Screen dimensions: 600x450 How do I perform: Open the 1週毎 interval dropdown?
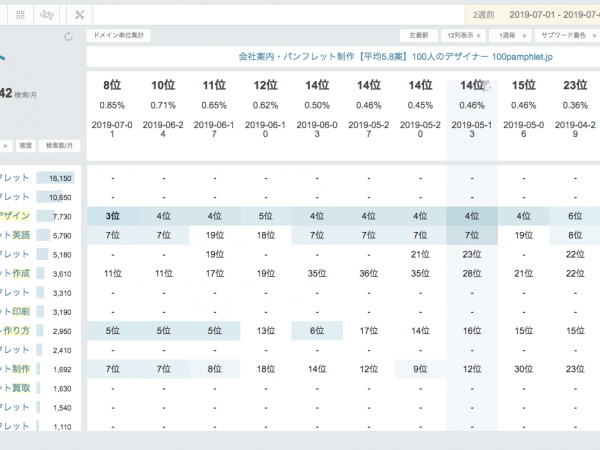(x=512, y=36)
